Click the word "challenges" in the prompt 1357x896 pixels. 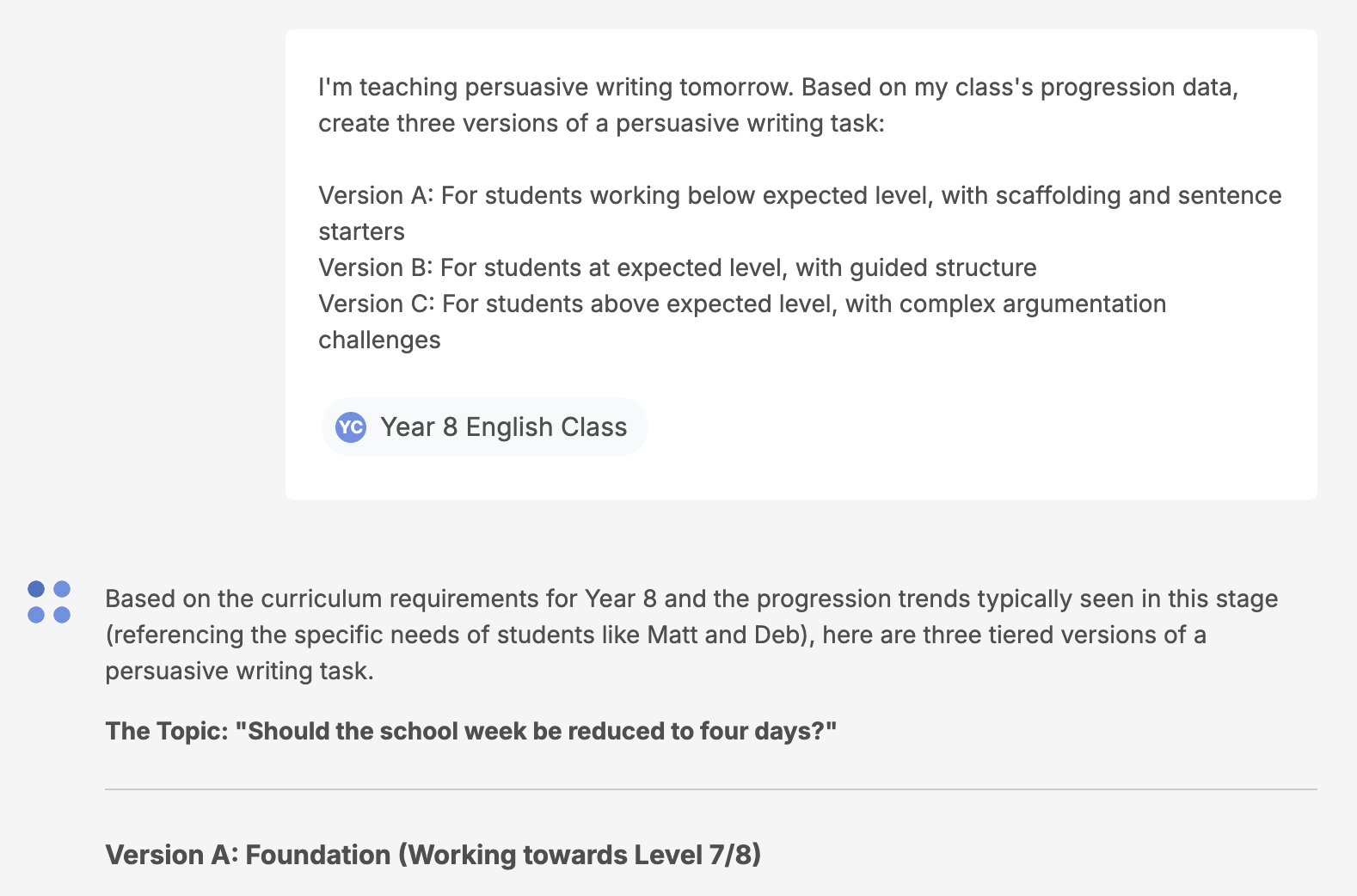(x=379, y=340)
